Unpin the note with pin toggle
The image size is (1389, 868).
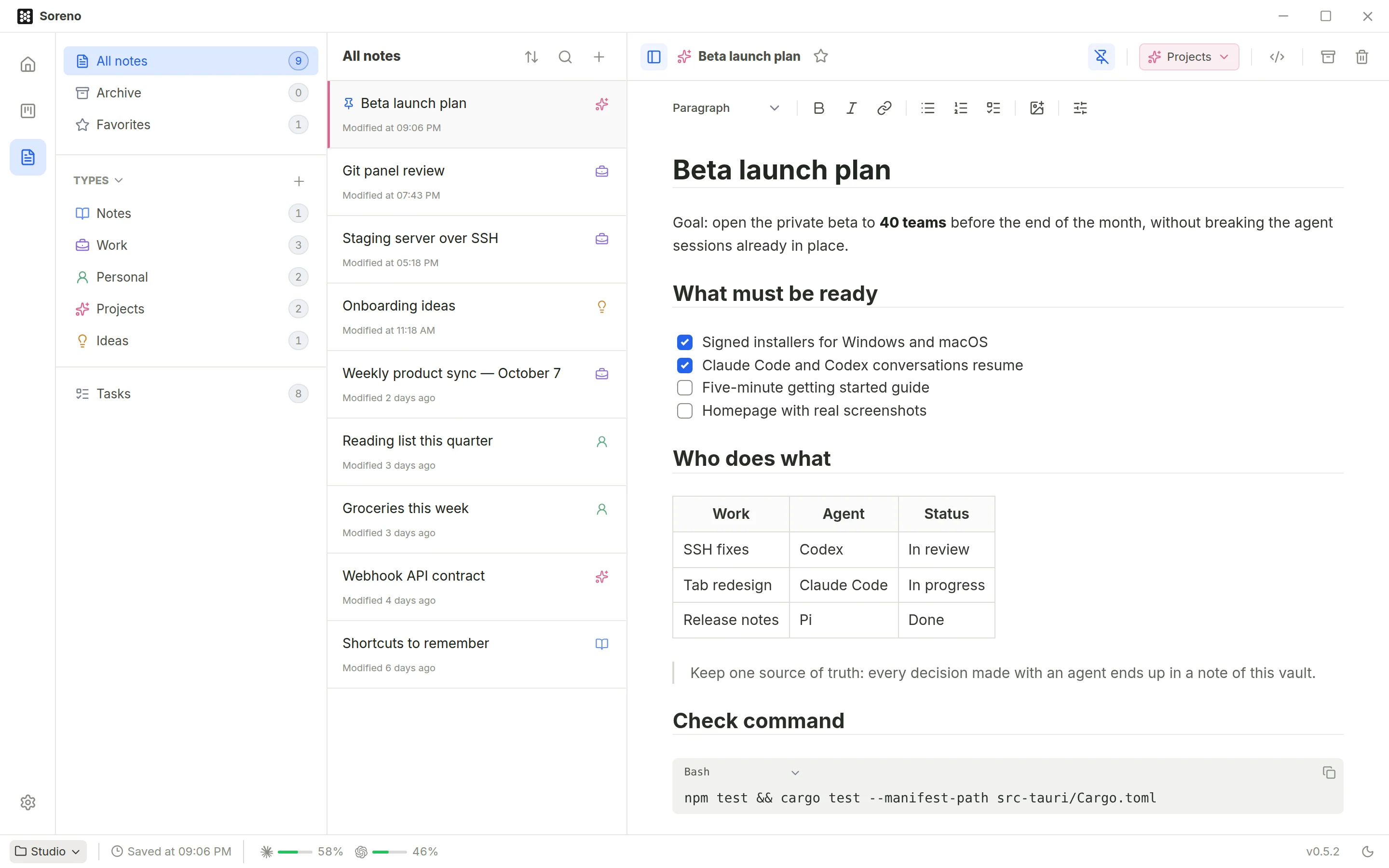(1101, 57)
